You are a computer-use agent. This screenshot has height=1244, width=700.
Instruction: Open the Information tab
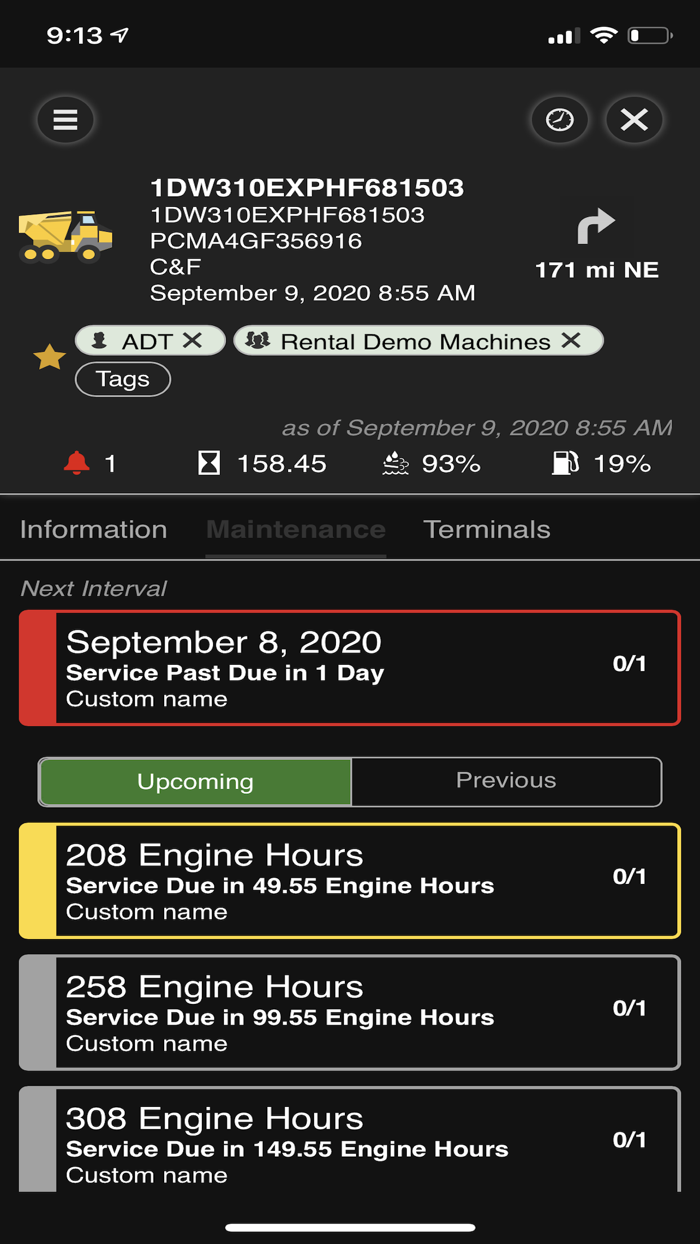coord(93,529)
